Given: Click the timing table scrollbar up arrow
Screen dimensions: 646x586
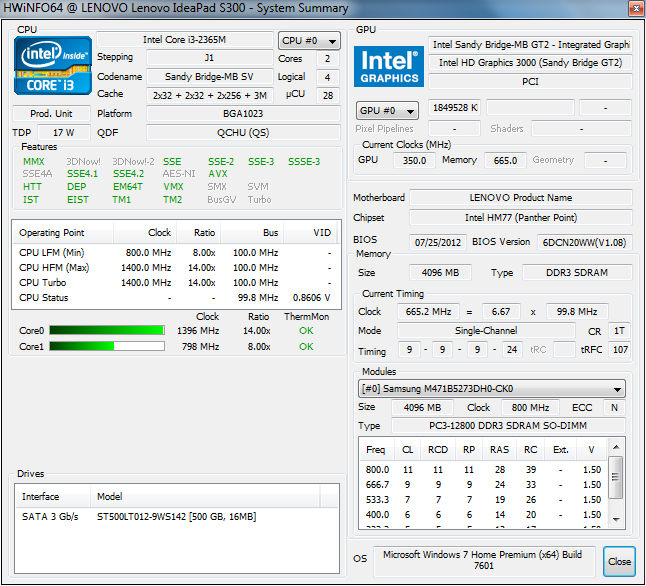Looking at the screenshot, I should click(616, 464).
